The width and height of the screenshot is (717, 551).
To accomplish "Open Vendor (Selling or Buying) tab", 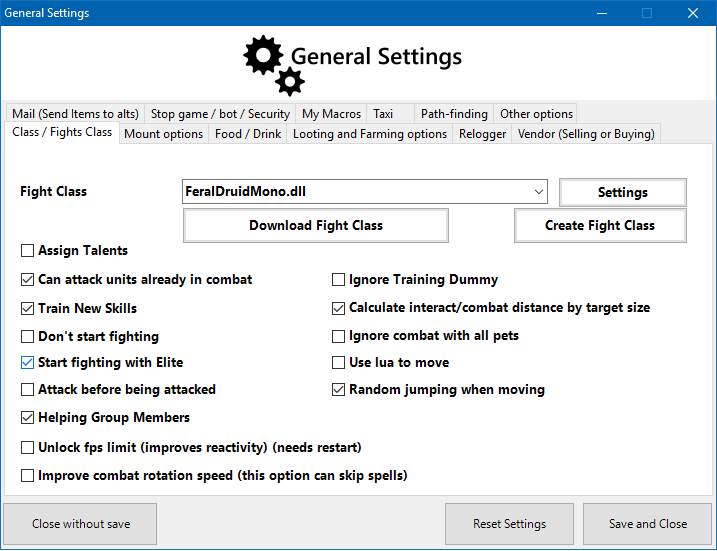I will pos(586,134).
